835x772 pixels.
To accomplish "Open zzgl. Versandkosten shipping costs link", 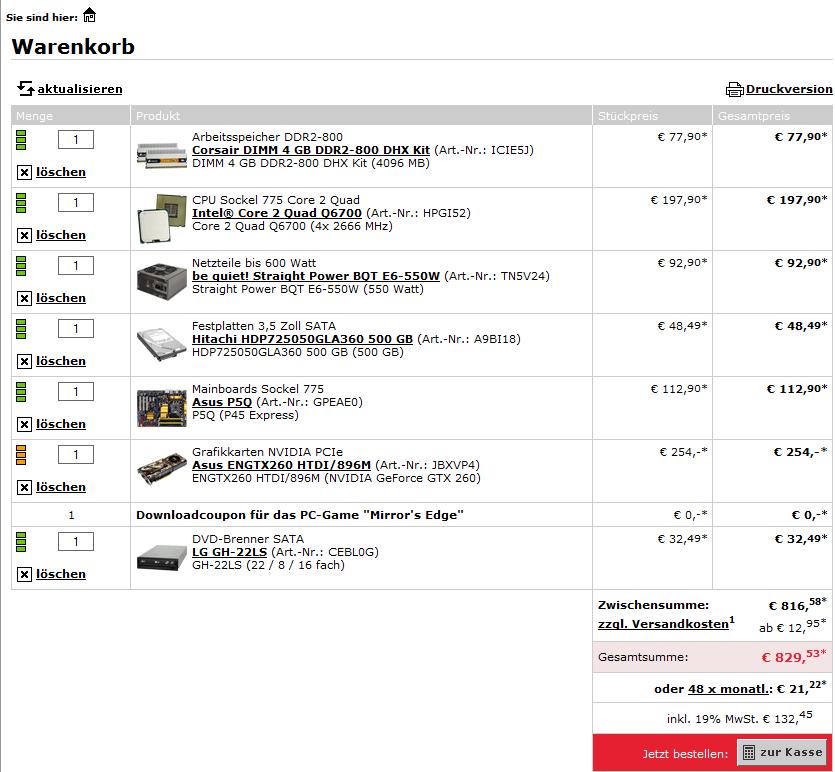I will (x=663, y=623).
